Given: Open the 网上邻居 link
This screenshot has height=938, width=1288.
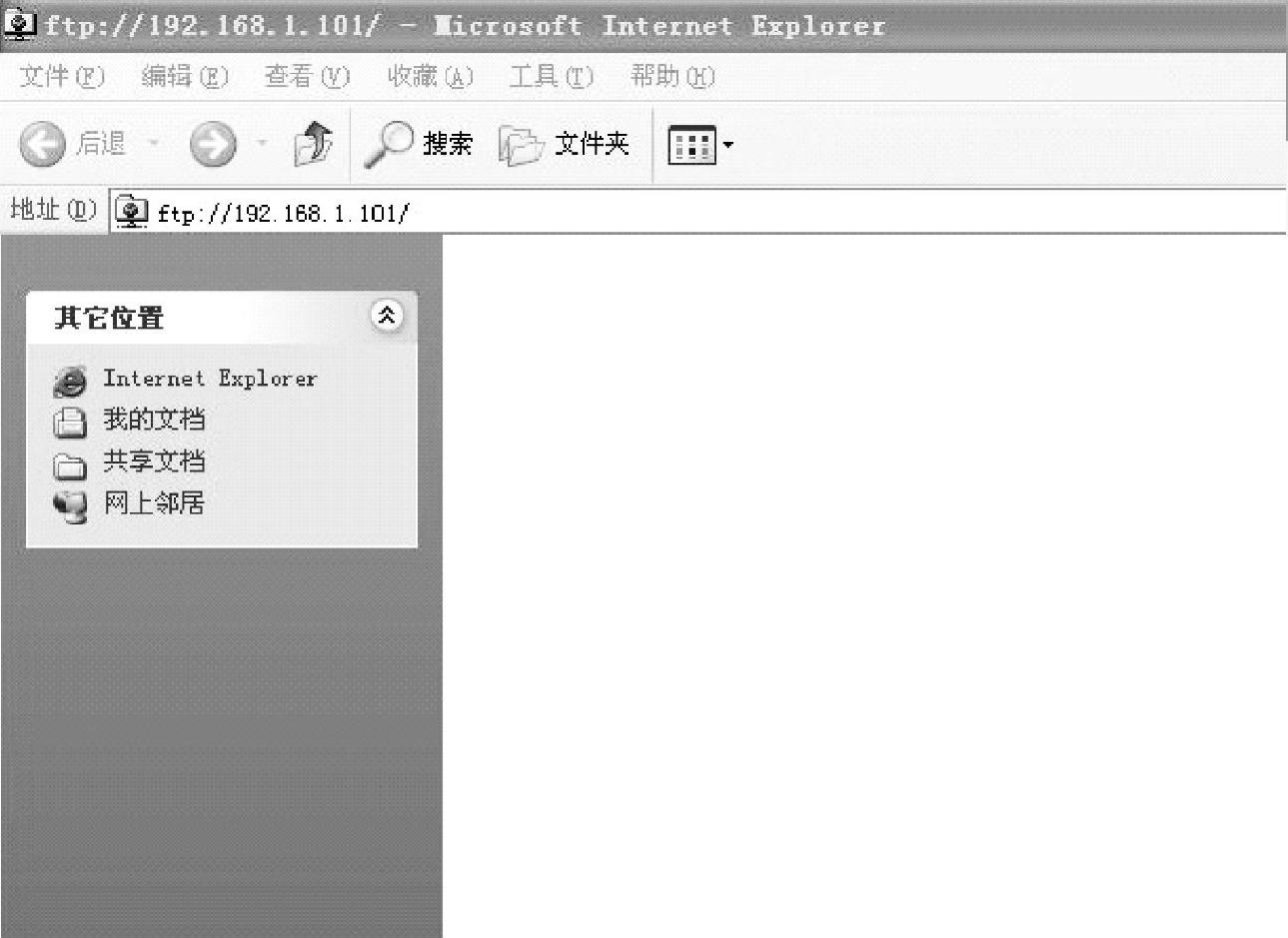Looking at the screenshot, I should (154, 503).
